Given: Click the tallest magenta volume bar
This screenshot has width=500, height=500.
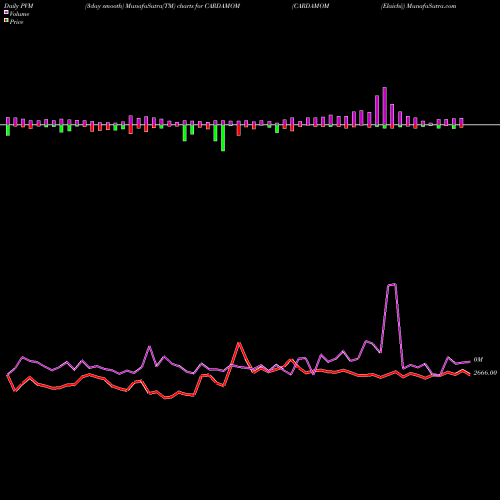Looking at the screenshot, I should click(385, 106).
